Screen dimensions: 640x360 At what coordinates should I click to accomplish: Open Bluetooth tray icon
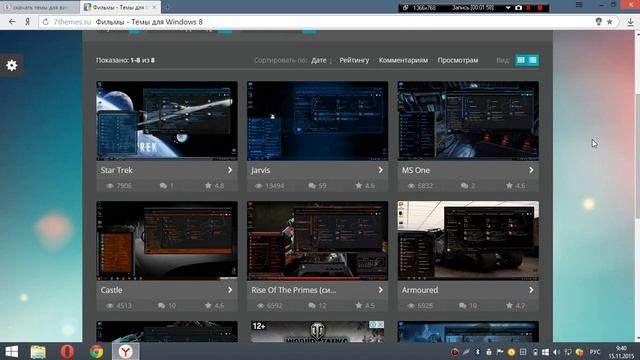[478, 352]
